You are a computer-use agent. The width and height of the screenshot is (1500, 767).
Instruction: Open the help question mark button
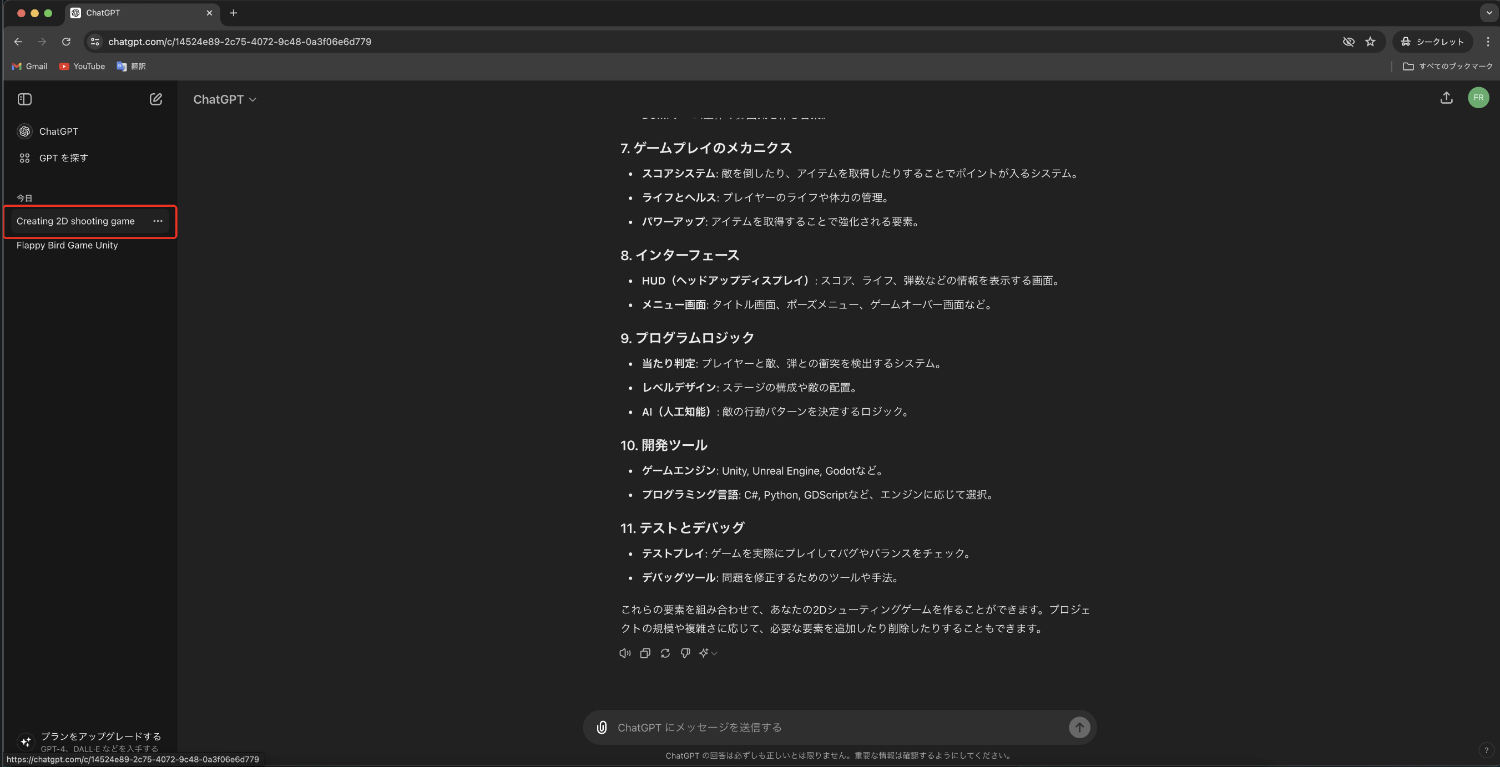click(1485, 750)
